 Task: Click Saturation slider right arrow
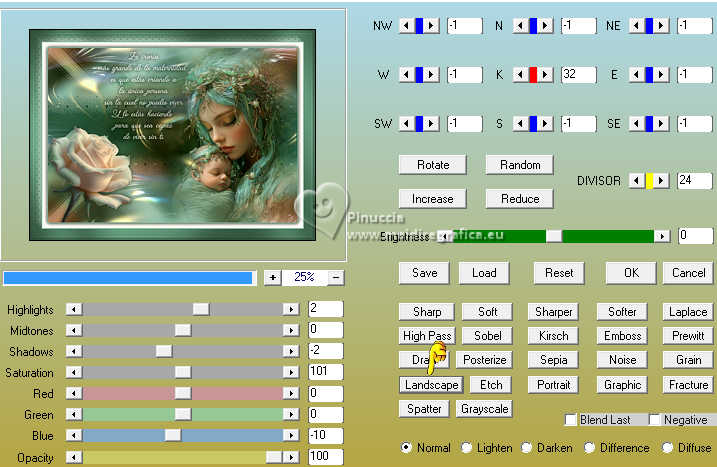click(291, 372)
